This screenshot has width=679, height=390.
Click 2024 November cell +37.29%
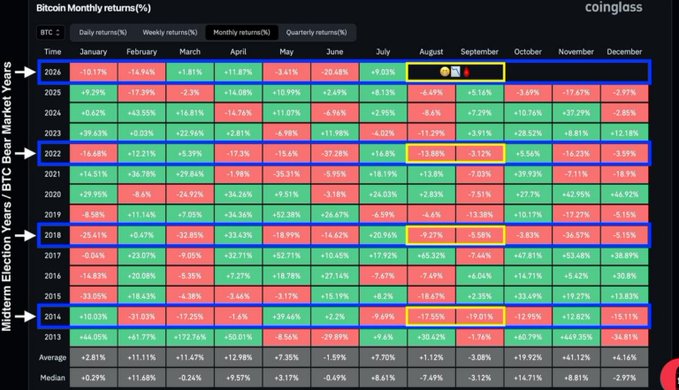point(576,113)
